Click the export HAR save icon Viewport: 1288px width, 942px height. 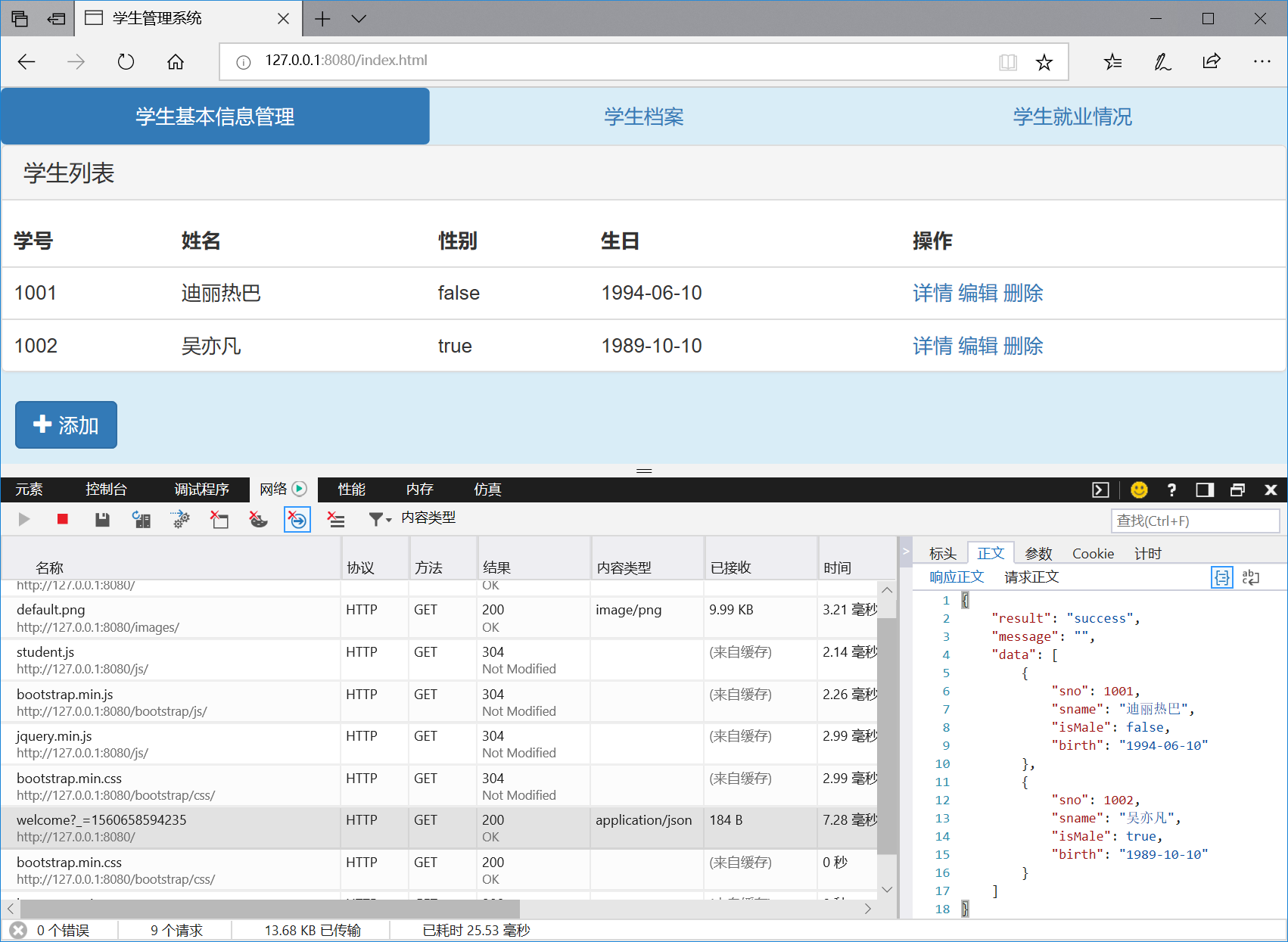tap(102, 519)
